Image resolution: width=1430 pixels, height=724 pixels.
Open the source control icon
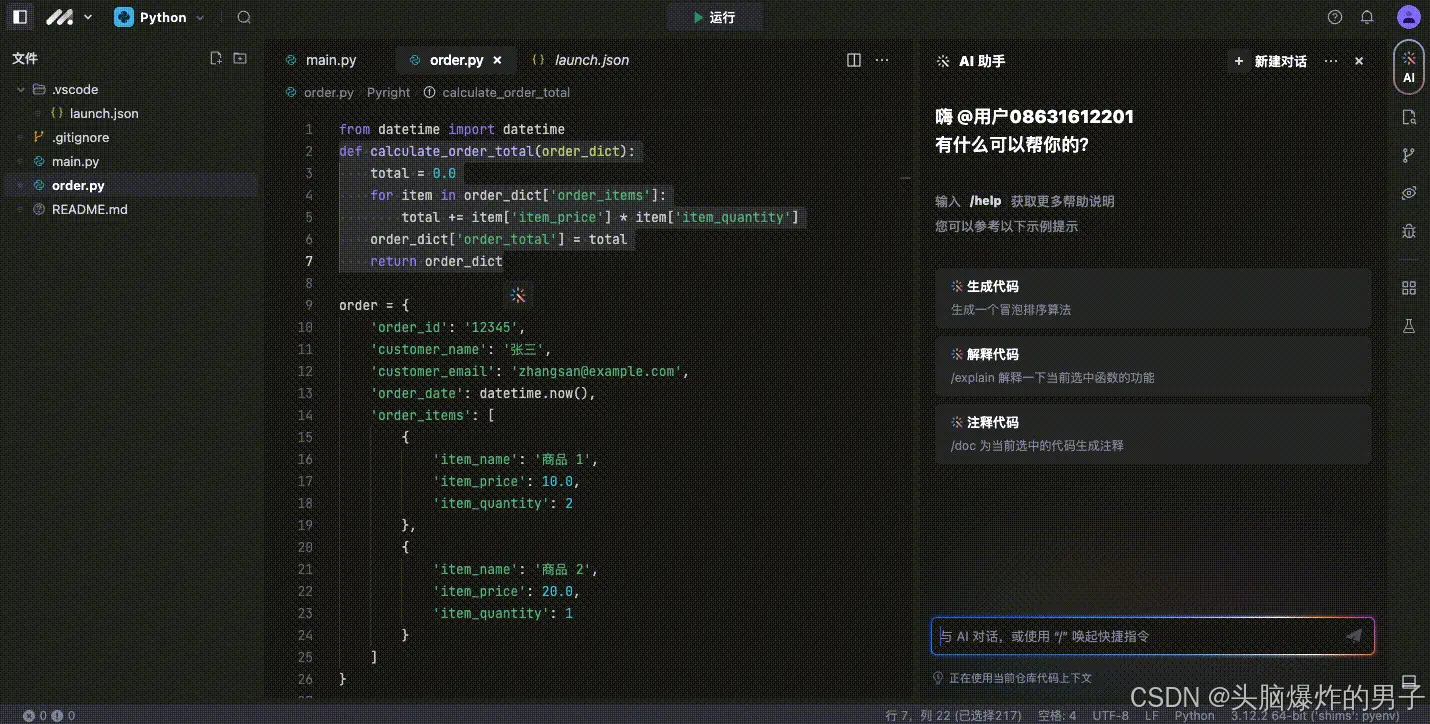(1408, 155)
